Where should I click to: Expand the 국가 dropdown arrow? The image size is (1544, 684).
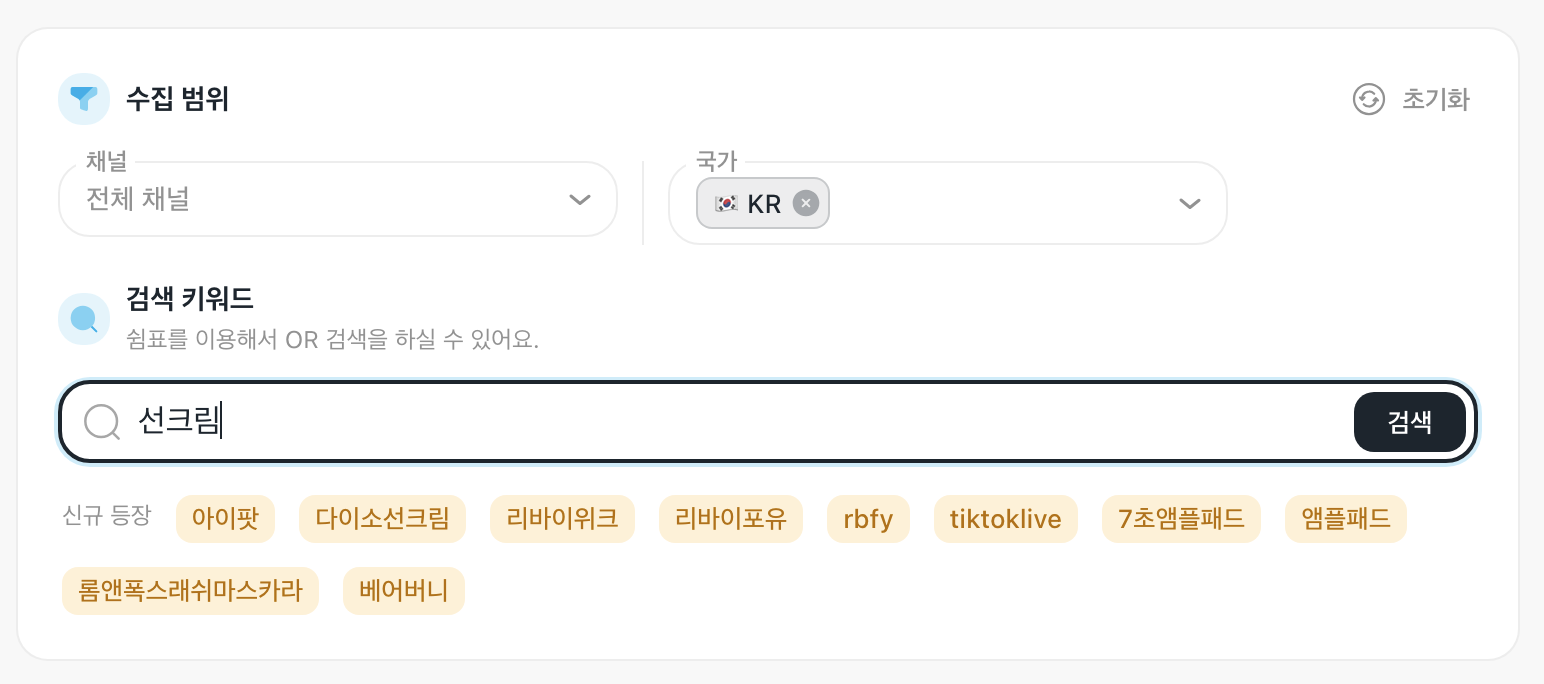(1189, 203)
